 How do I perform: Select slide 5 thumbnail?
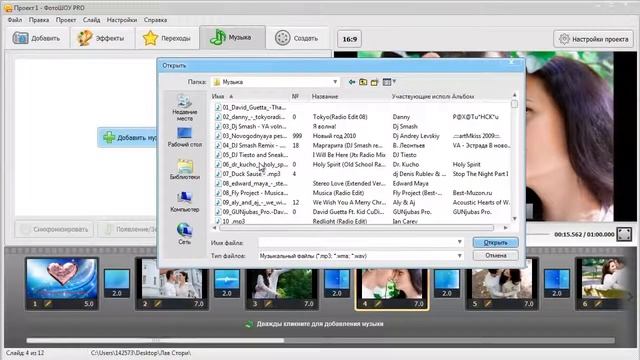[502, 283]
